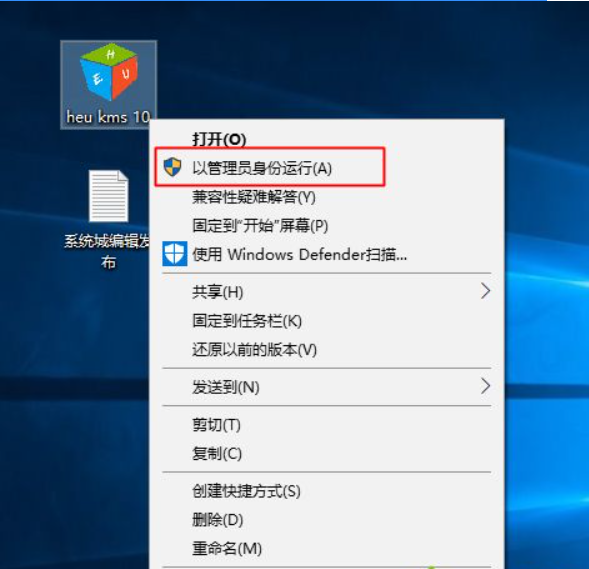Click the Windows Defender shield icon
Screen dimensions: 589x569
(175, 254)
